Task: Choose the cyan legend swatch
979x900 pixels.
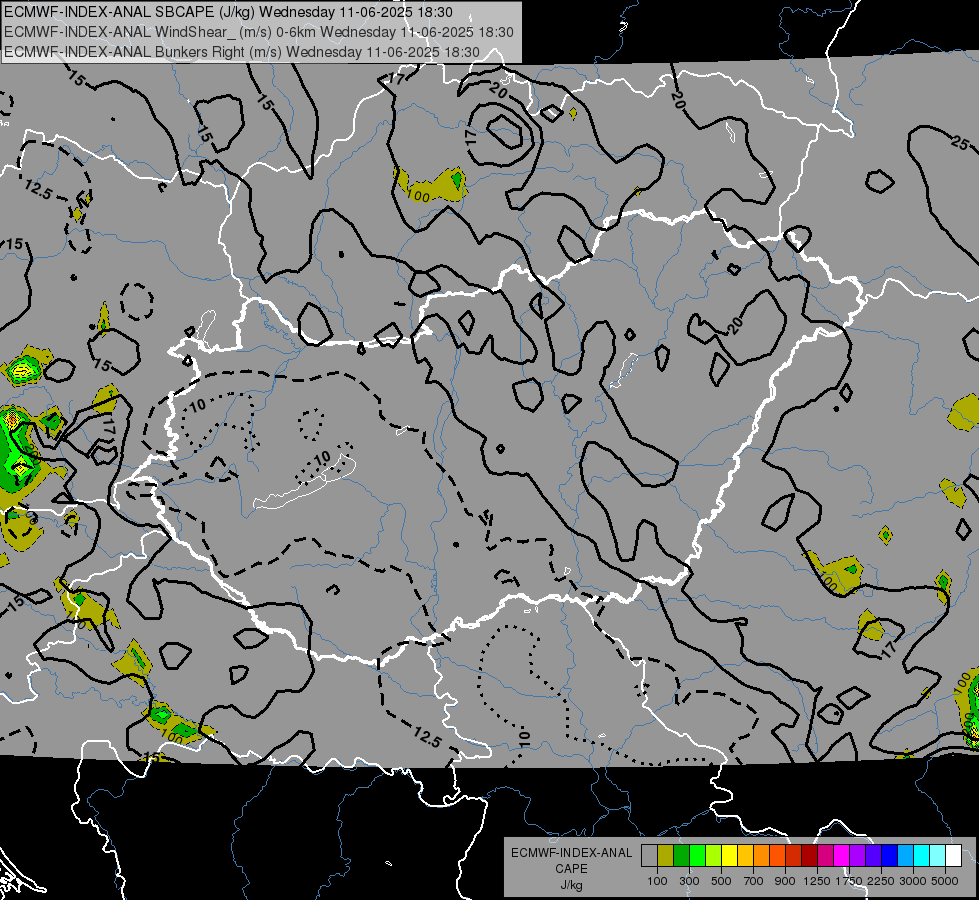Action: [922, 856]
